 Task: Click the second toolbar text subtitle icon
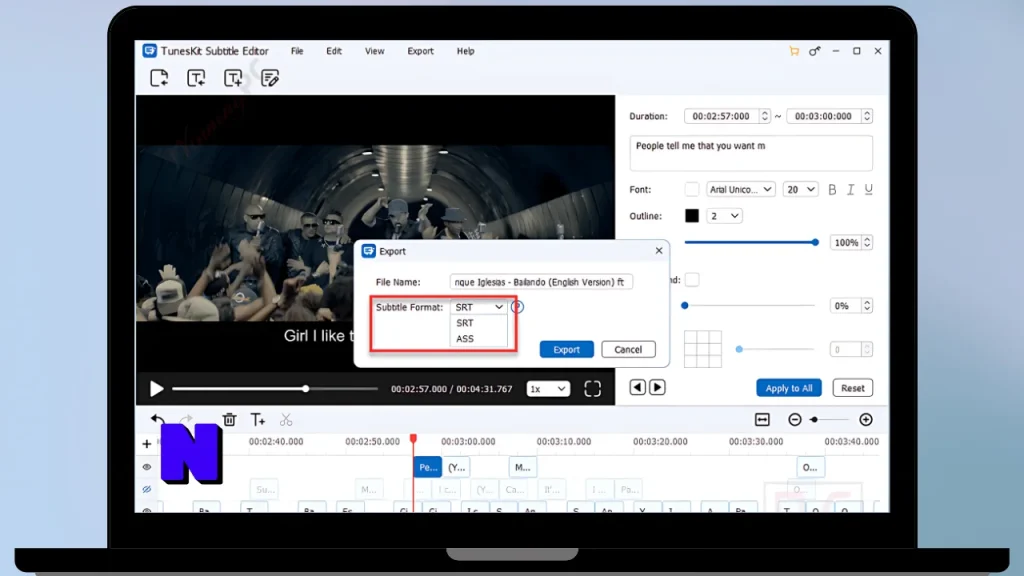(196, 78)
